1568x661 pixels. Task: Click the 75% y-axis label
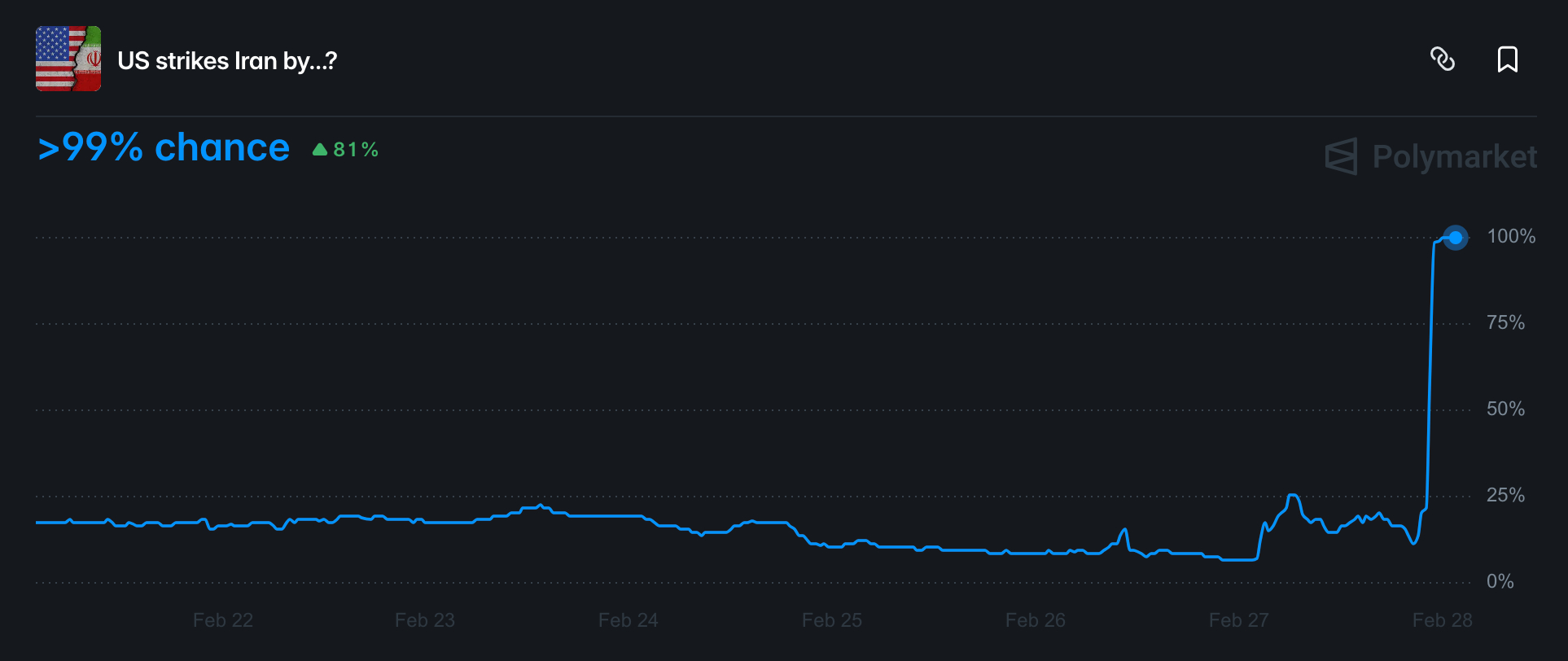pos(1505,323)
